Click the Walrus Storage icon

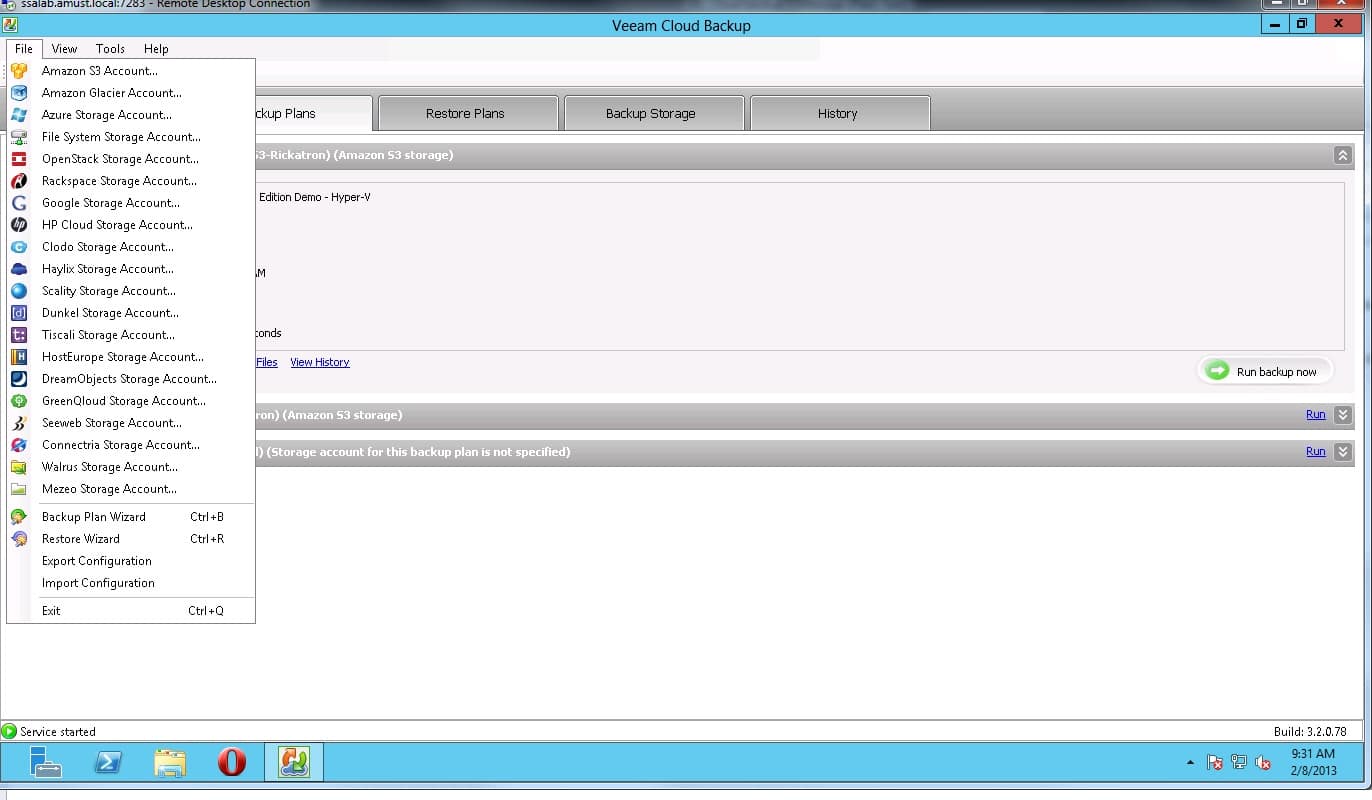19,467
